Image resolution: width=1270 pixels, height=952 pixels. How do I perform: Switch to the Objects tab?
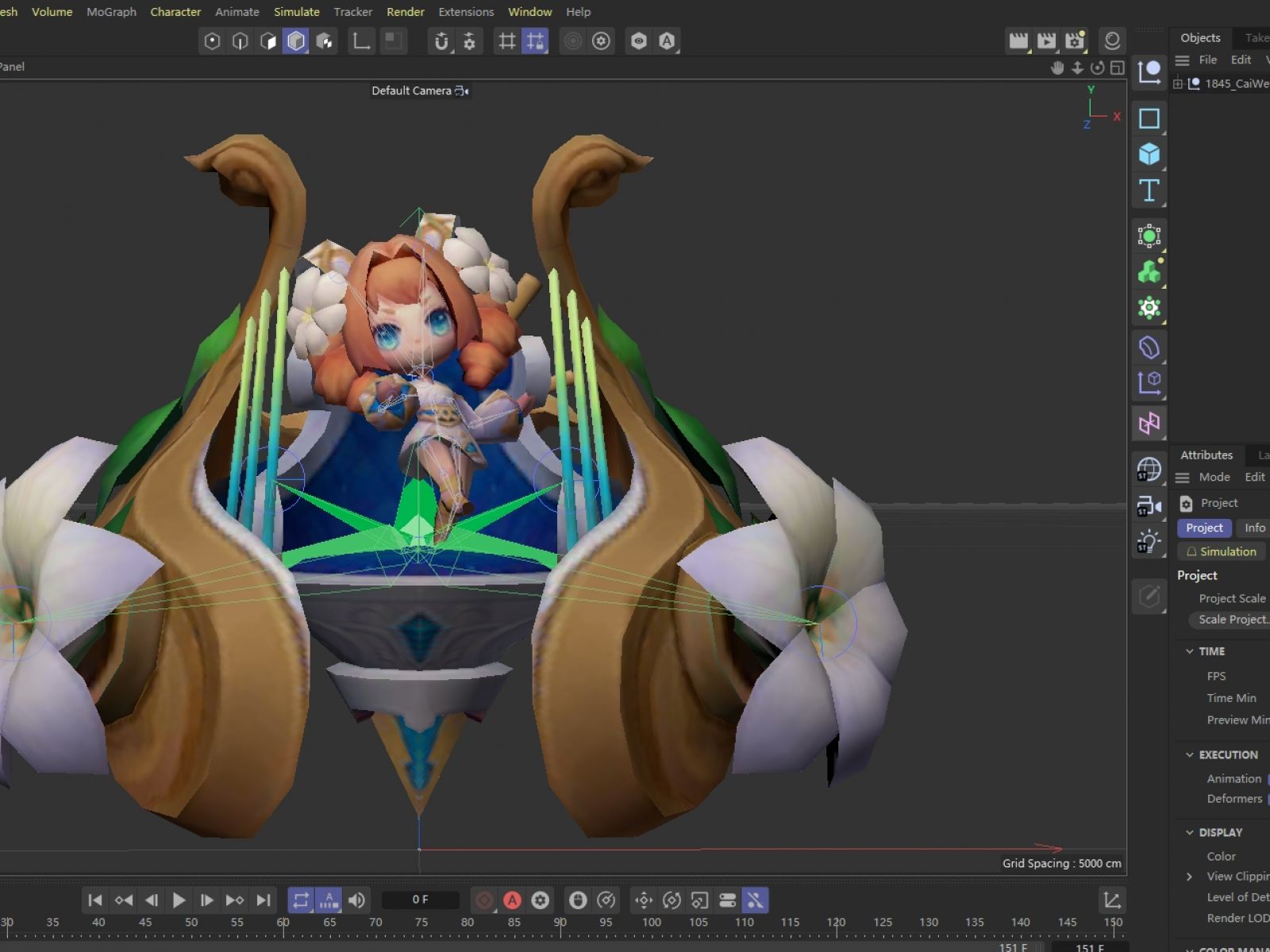[1200, 38]
